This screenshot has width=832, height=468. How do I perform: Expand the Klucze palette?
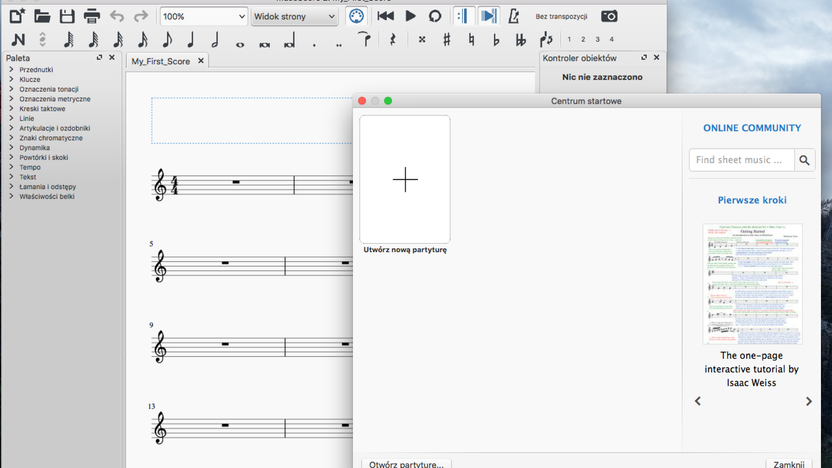[11, 79]
